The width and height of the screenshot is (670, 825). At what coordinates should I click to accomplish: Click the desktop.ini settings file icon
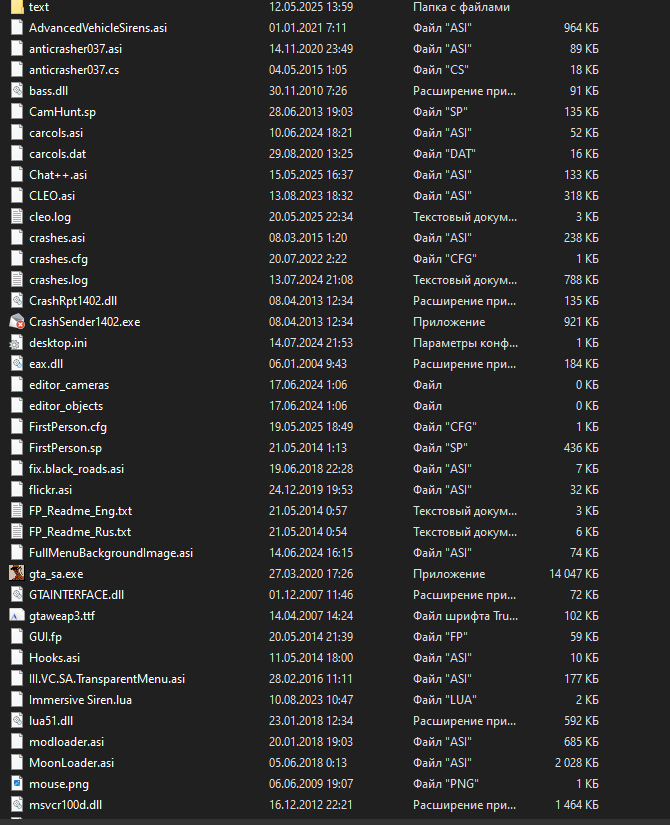(16, 343)
